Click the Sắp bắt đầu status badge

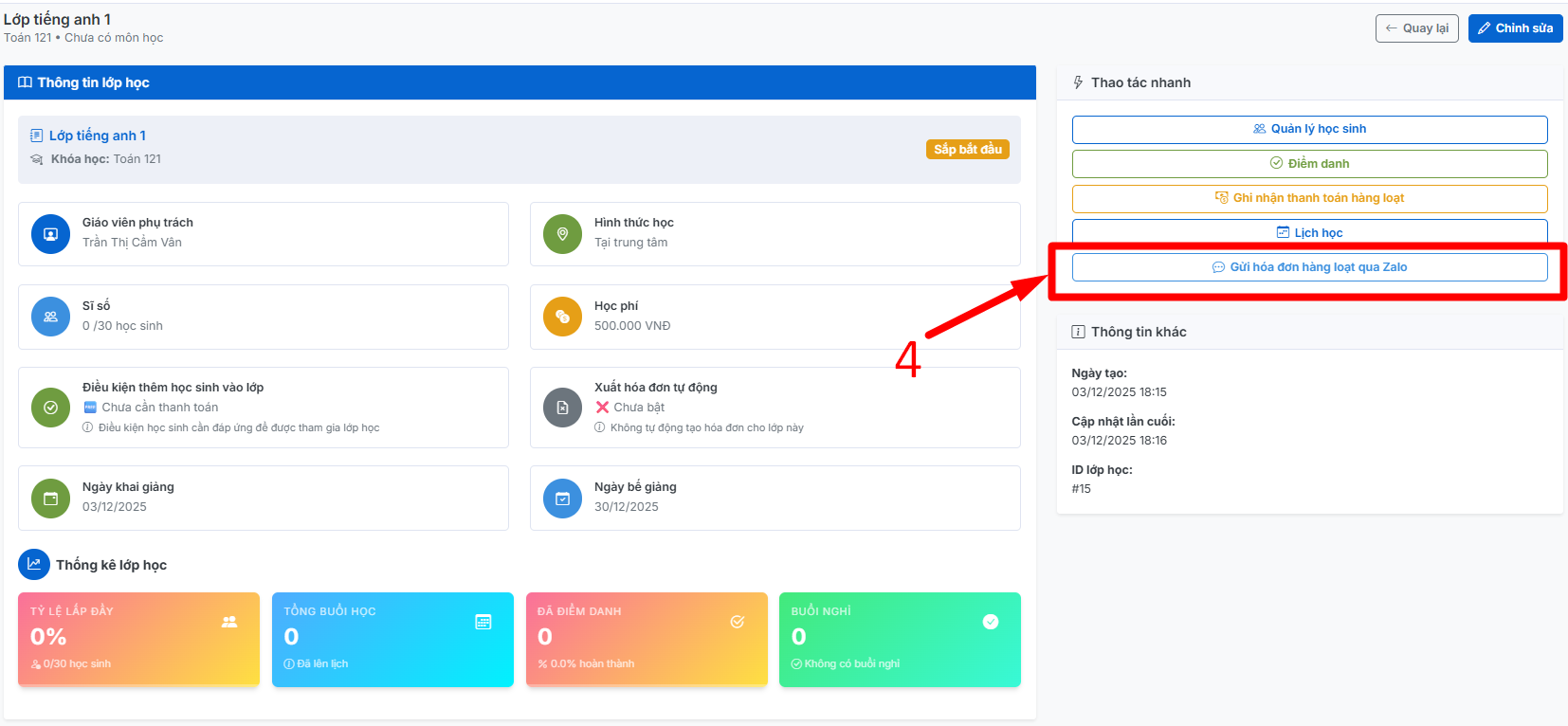[967, 150]
